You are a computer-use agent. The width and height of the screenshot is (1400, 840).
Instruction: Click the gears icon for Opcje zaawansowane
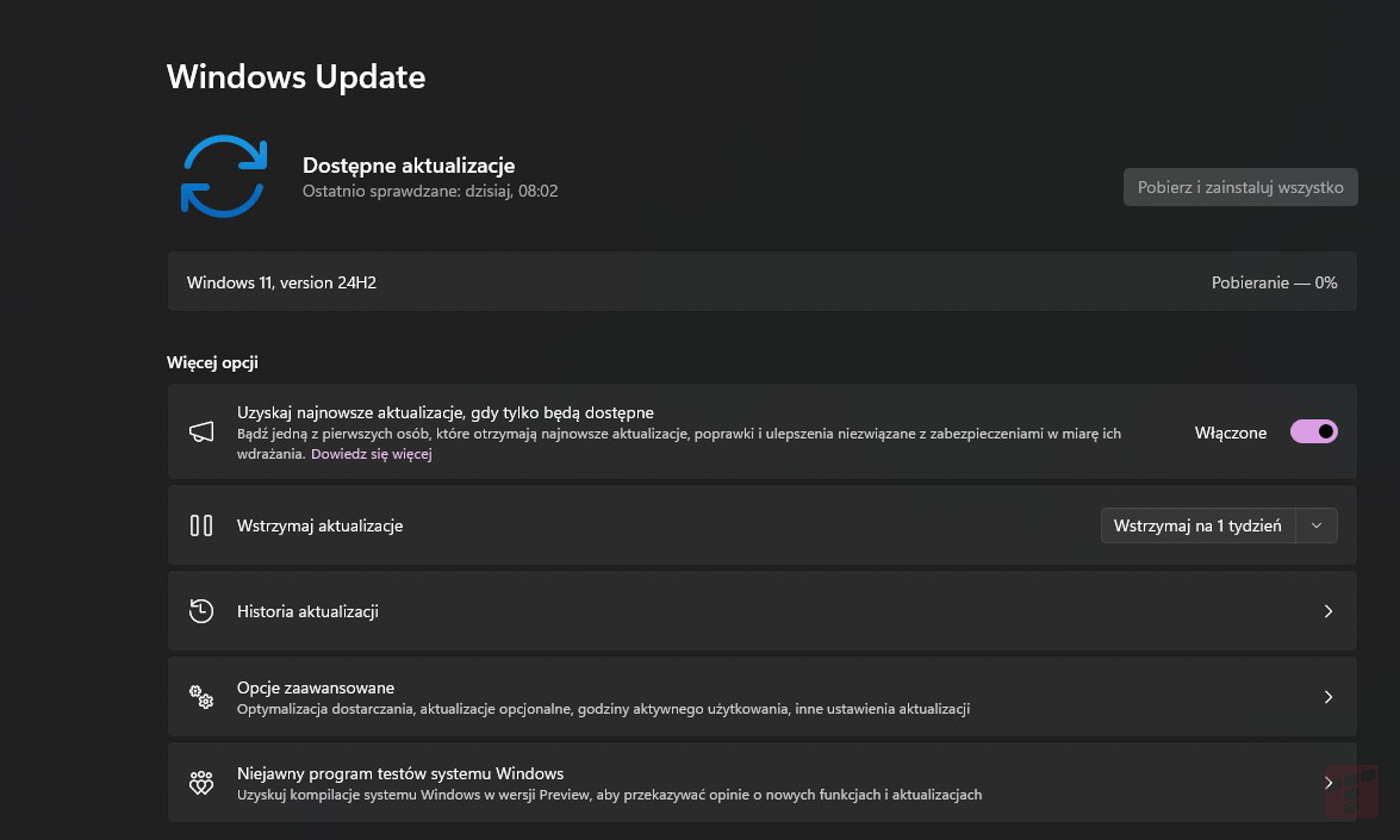pos(200,696)
